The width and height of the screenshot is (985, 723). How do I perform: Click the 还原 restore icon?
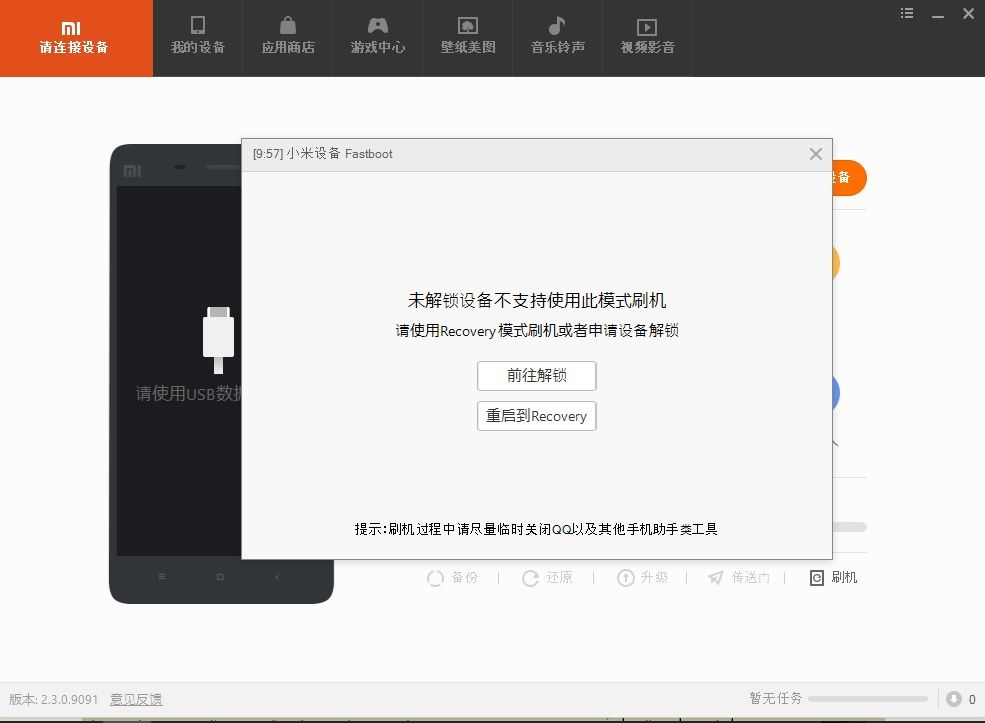pyautogui.click(x=530, y=578)
